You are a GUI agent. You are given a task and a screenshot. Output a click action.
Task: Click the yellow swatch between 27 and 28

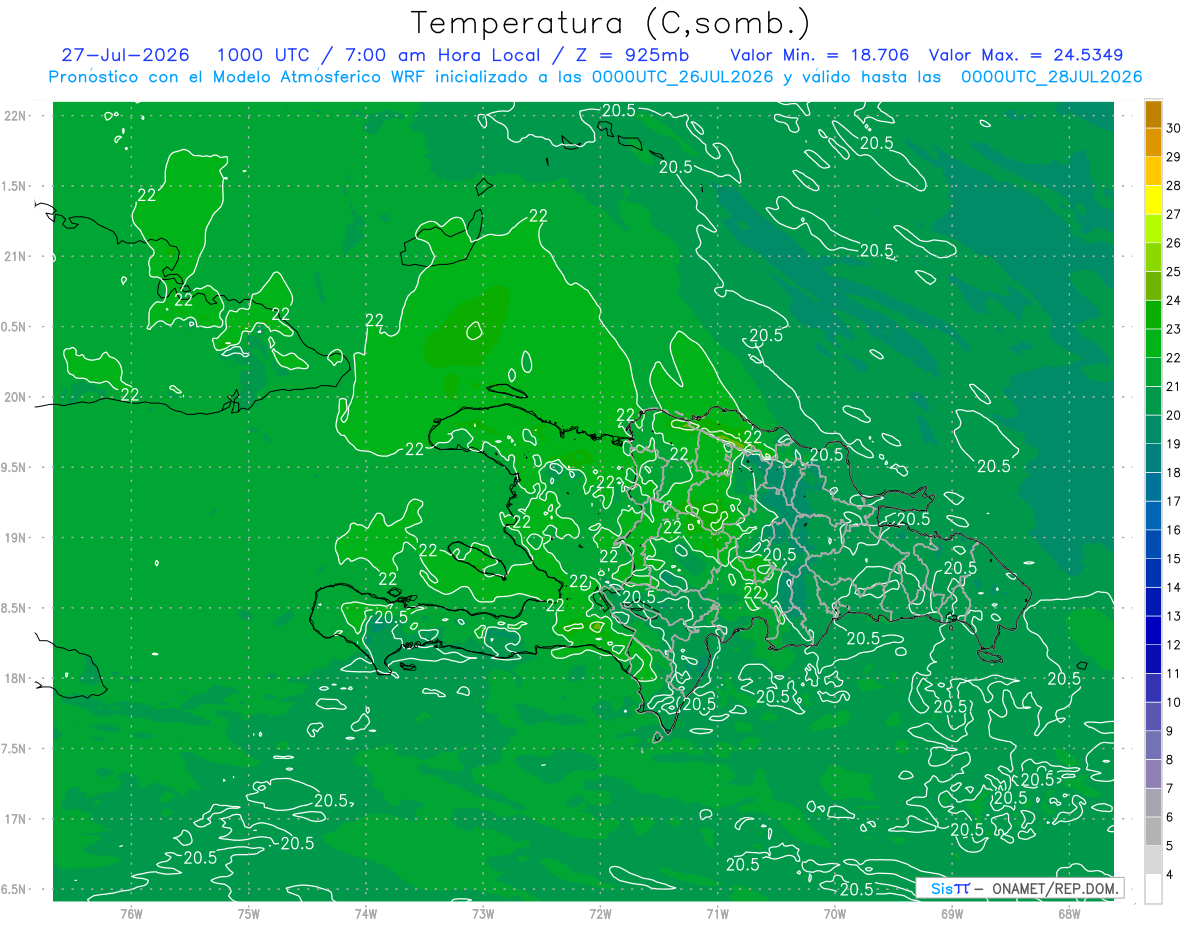coord(1153,199)
